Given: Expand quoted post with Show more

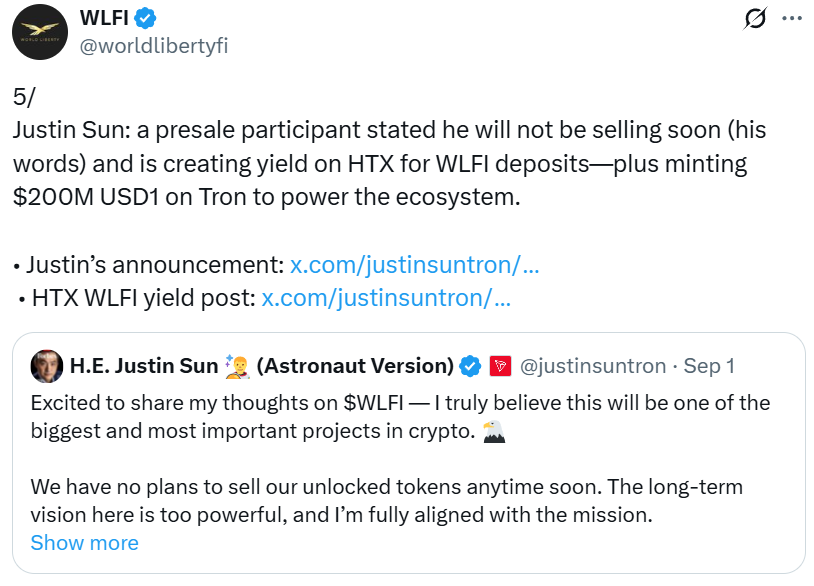Looking at the screenshot, I should click(x=84, y=543).
